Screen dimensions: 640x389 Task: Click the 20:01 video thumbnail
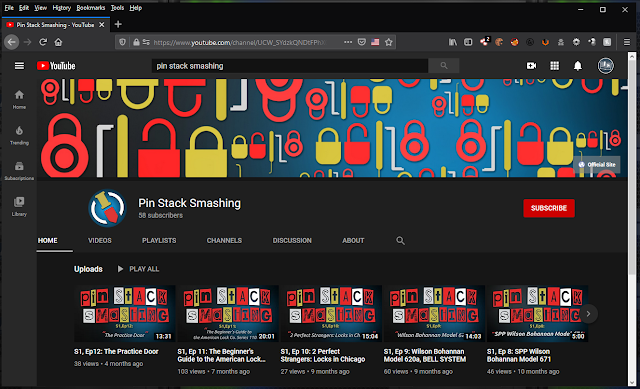click(x=228, y=313)
